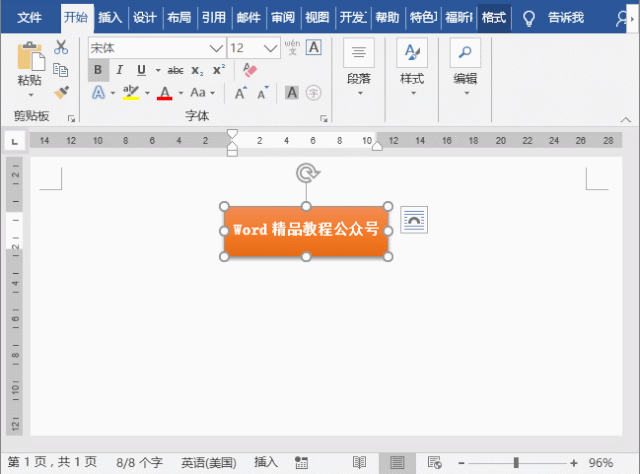Select the Format Painter brush
Viewport: 640px width, 474px height.
pyautogui.click(x=61, y=92)
